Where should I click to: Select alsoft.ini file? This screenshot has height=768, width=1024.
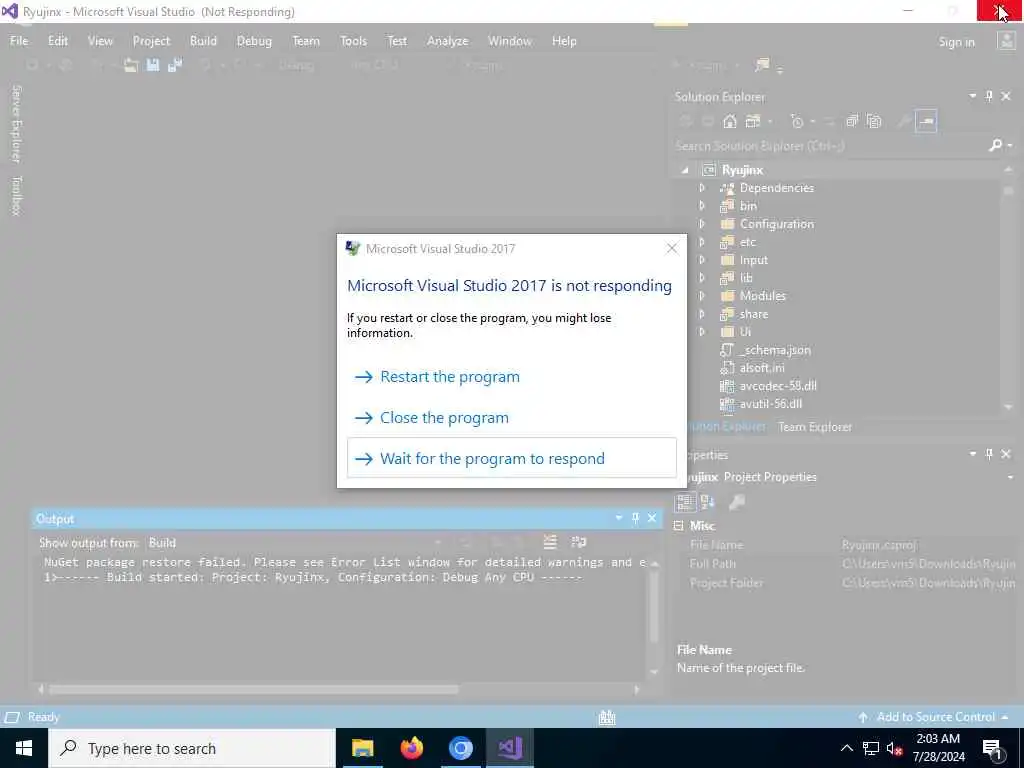(x=761, y=368)
